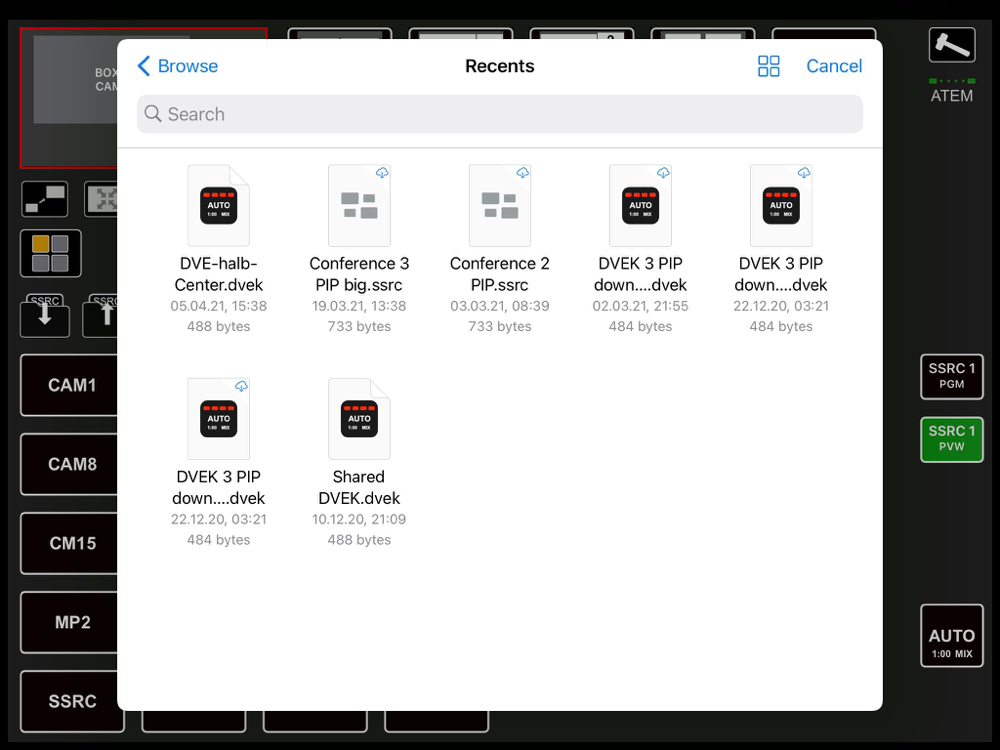The height and width of the screenshot is (750, 1000).
Task: Click the four-box layout icon
Action: [x=50, y=253]
